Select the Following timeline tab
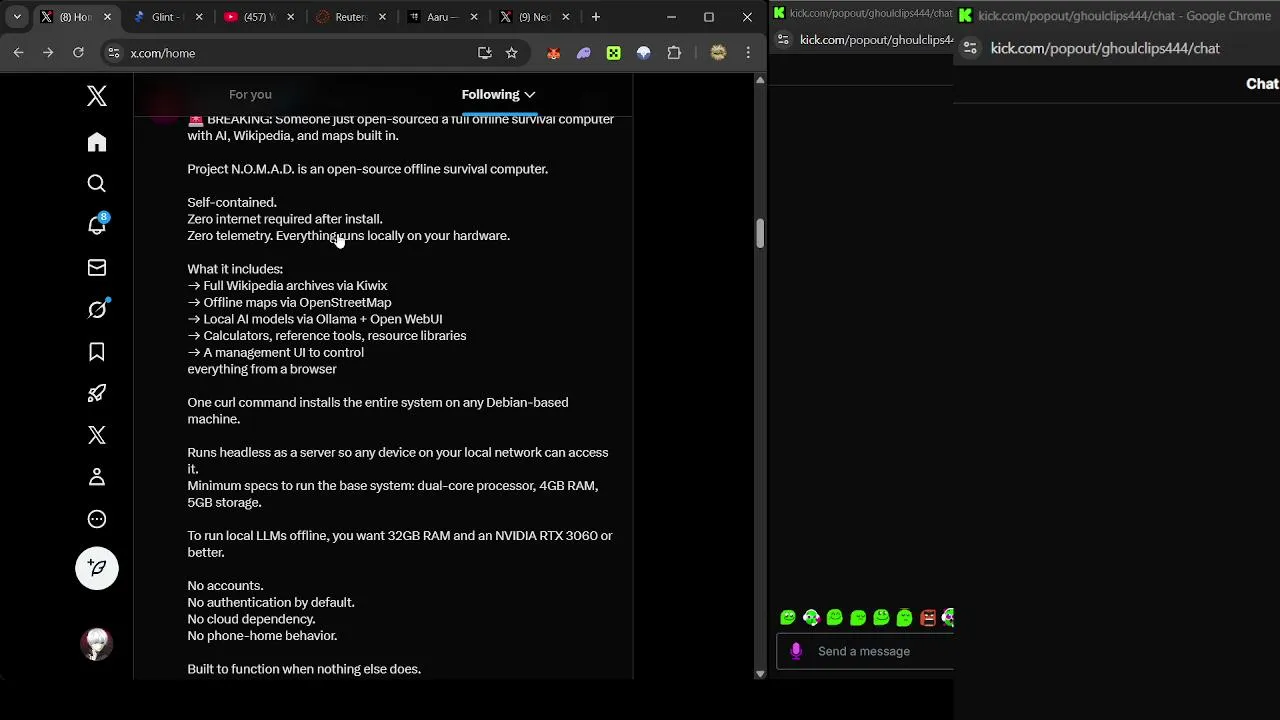The image size is (1280, 720). point(490,94)
